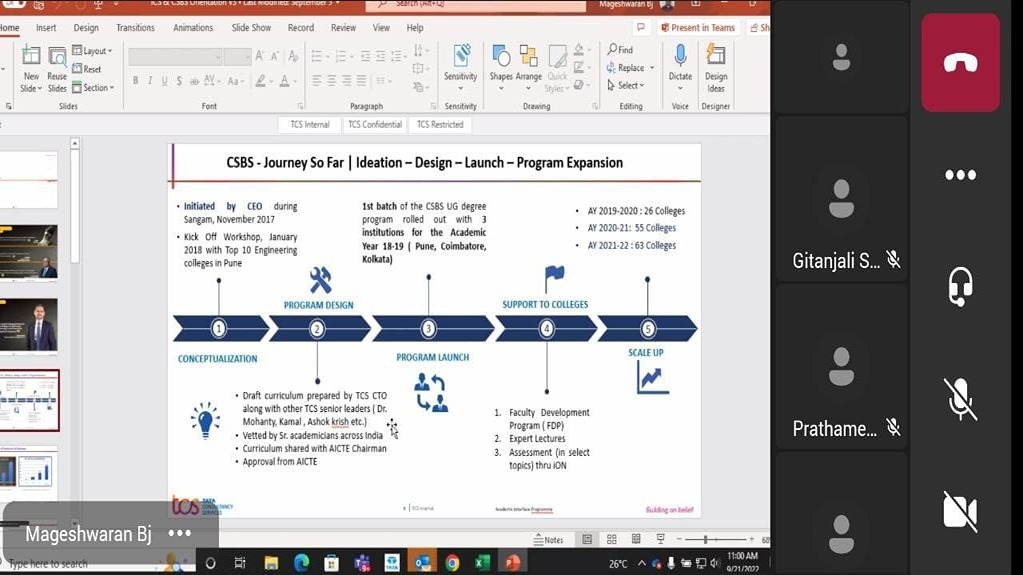
Task: Open the Review tab
Action: pyautogui.click(x=343, y=28)
